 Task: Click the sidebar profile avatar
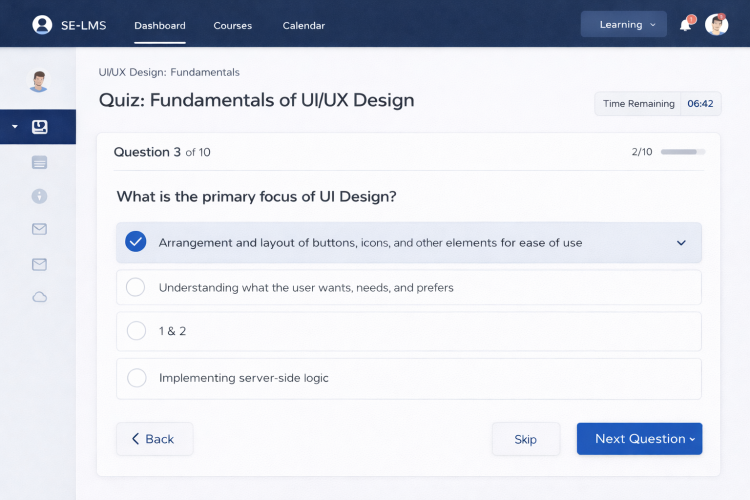(39, 80)
